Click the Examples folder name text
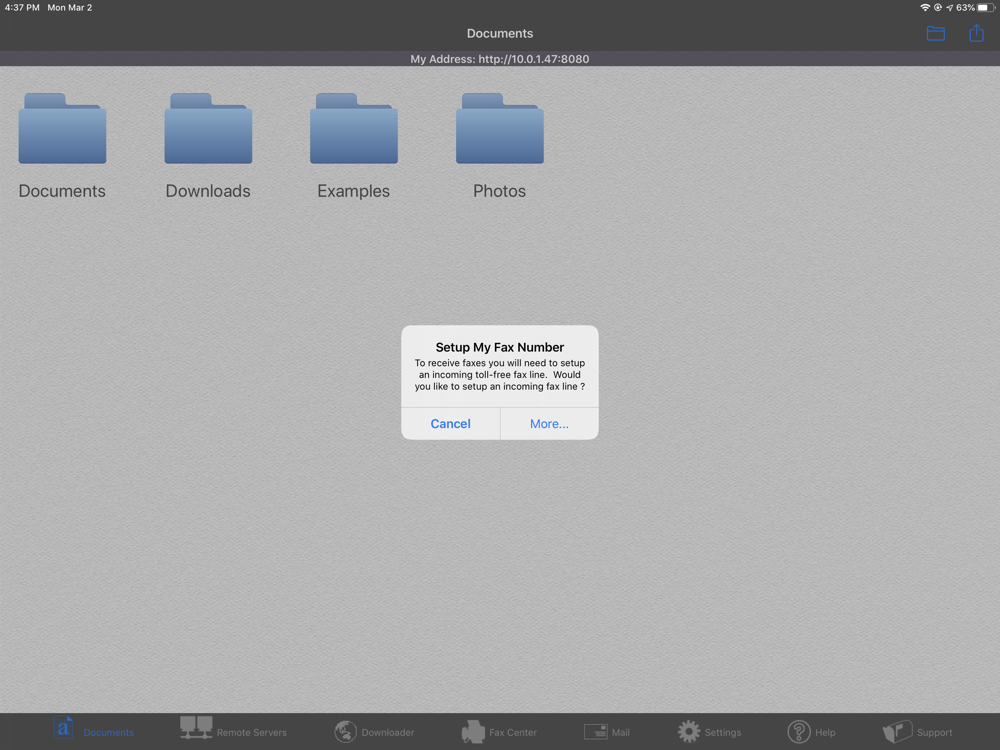 (353, 191)
